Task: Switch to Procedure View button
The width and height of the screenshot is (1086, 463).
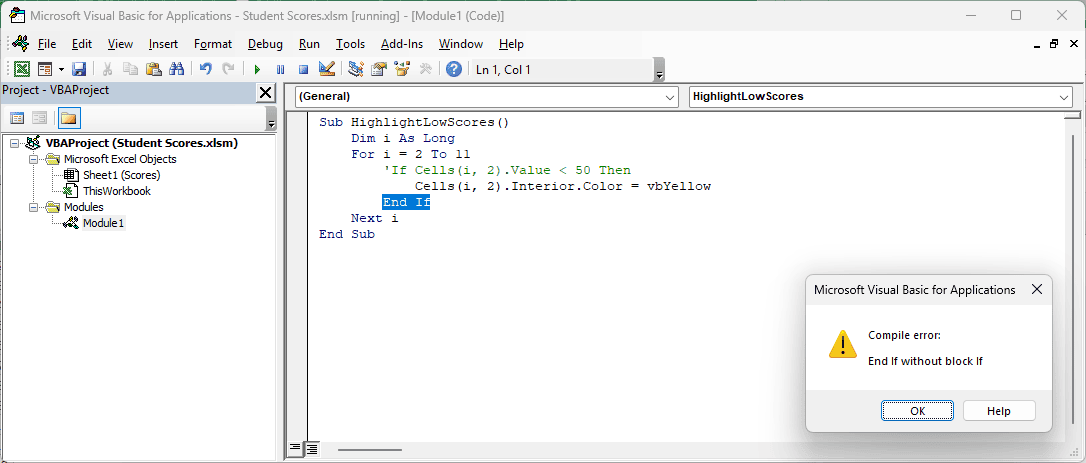Action: [294, 449]
